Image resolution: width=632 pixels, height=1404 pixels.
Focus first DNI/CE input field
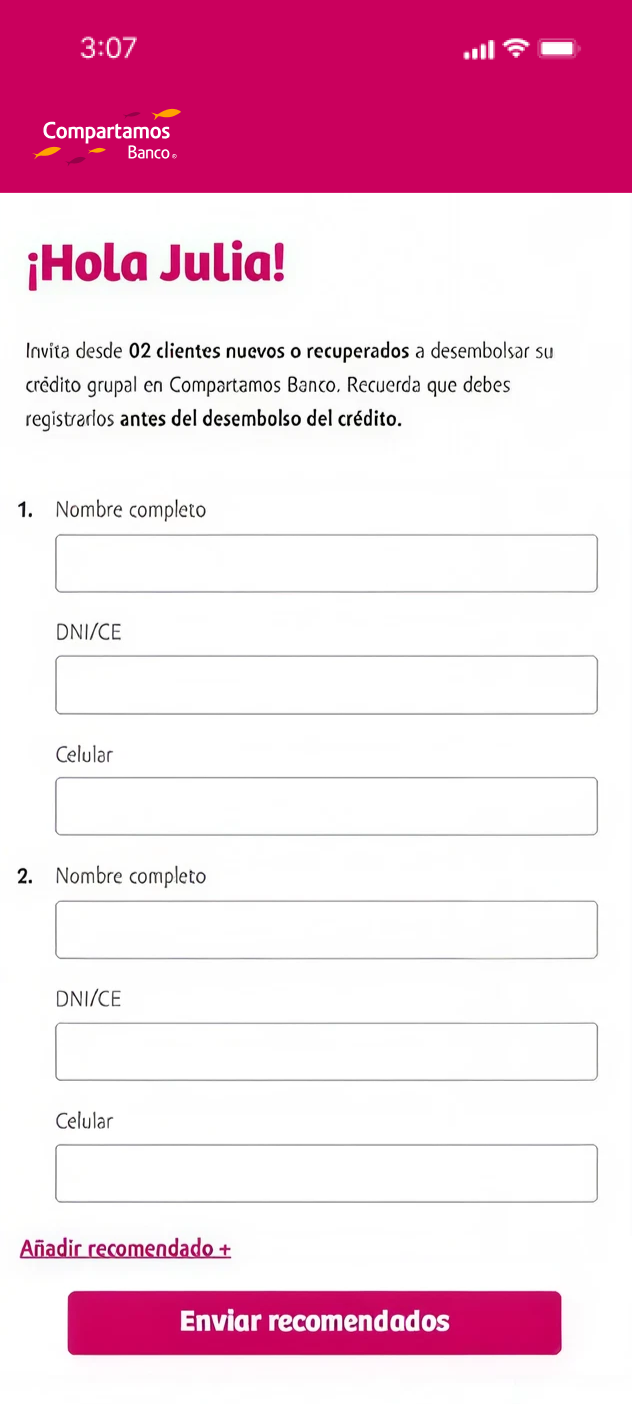pos(326,685)
